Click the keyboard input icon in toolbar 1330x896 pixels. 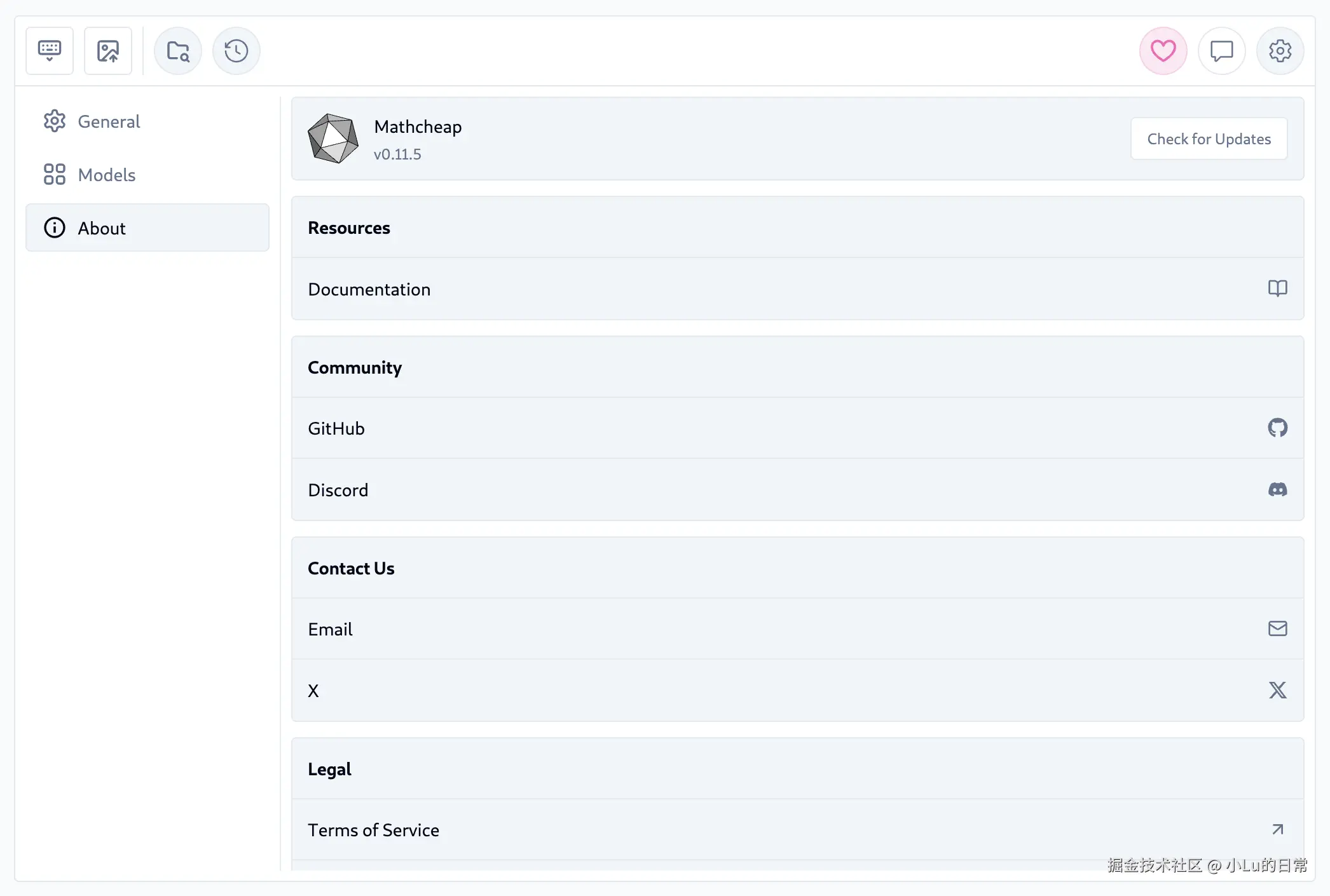50,51
